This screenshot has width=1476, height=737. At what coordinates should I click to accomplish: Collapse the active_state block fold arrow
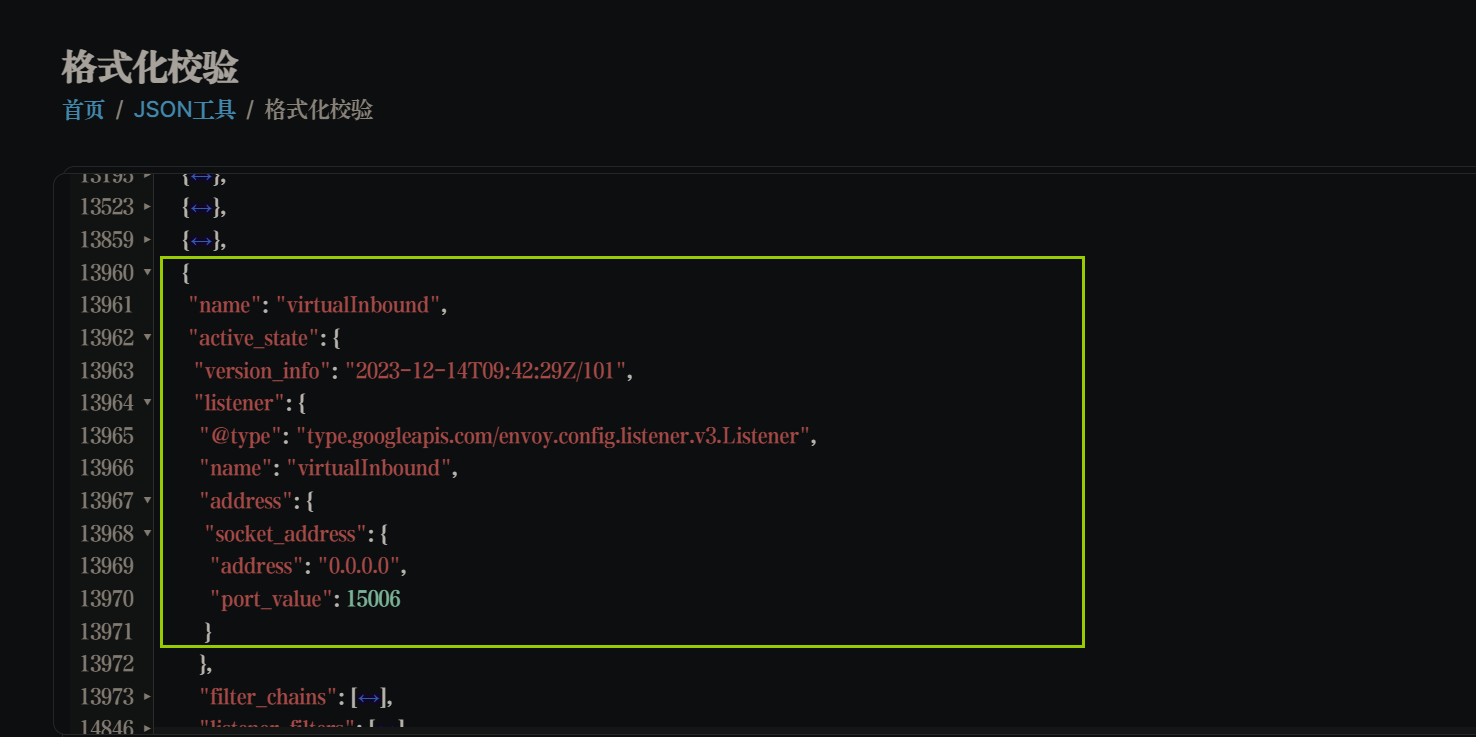tap(148, 337)
